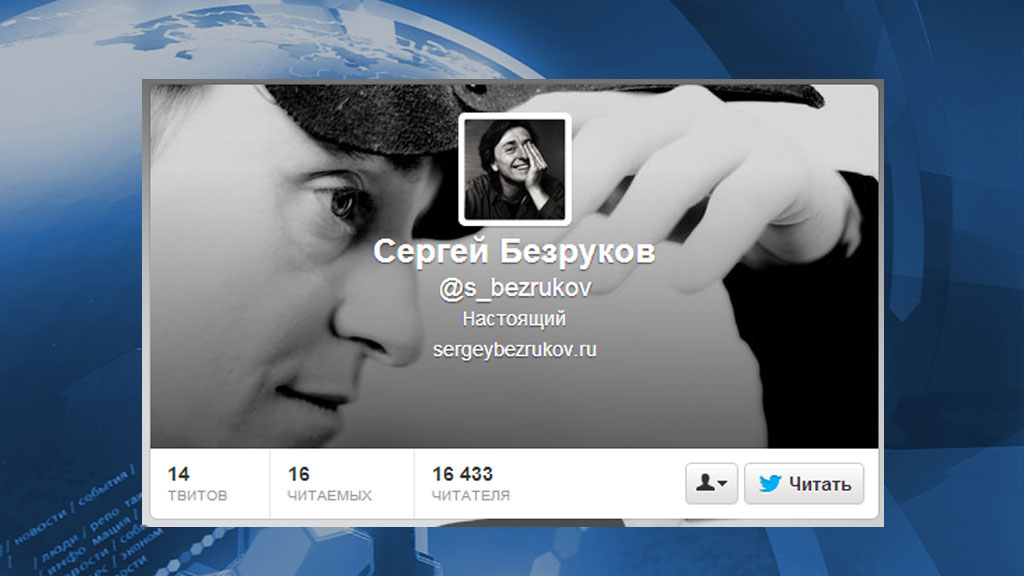Visit the sergeybezrukov.ru website link
This screenshot has width=1024, height=576.
515,350
